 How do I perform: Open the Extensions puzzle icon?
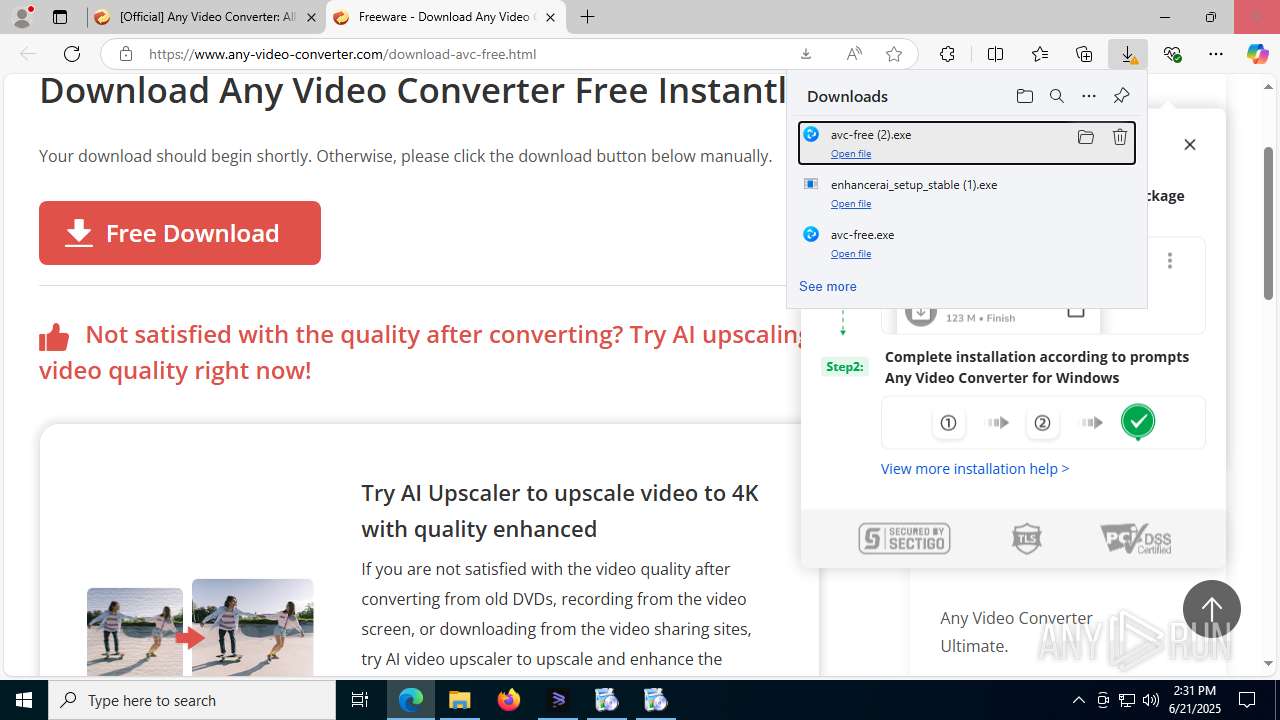coord(947,54)
